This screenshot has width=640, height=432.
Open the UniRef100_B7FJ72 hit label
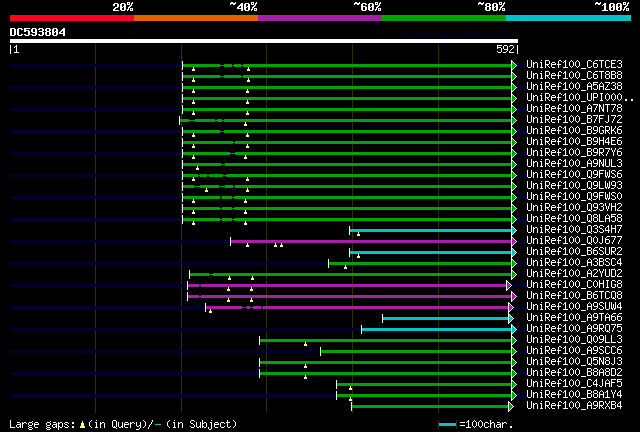(x=574, y=120)
